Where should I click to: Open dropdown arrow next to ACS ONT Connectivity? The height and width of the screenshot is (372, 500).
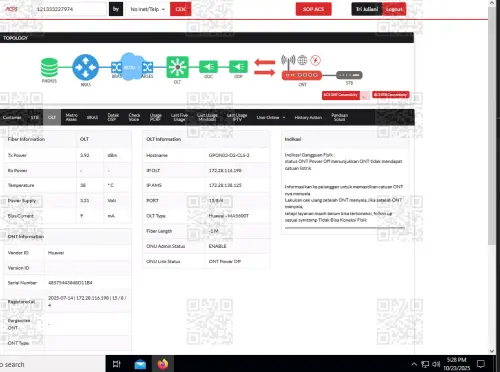click(x=365, y=95)
